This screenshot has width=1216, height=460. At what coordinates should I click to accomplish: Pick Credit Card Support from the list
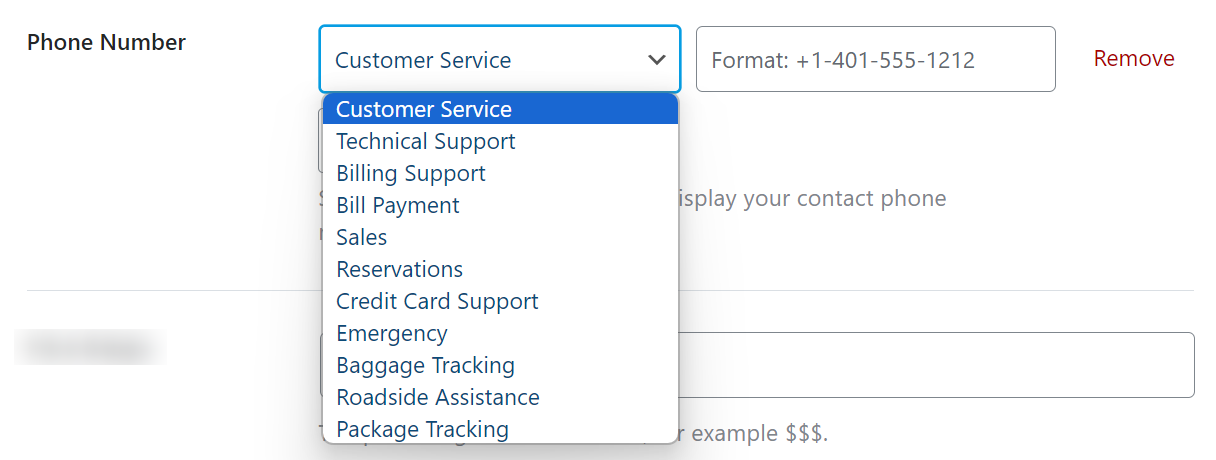coord(437,301)
